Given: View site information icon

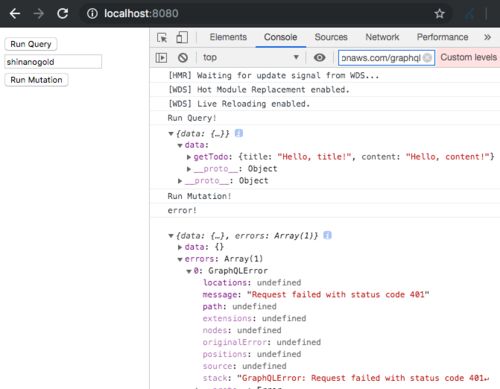Looking at the screenshot, I should pos(92,14).
